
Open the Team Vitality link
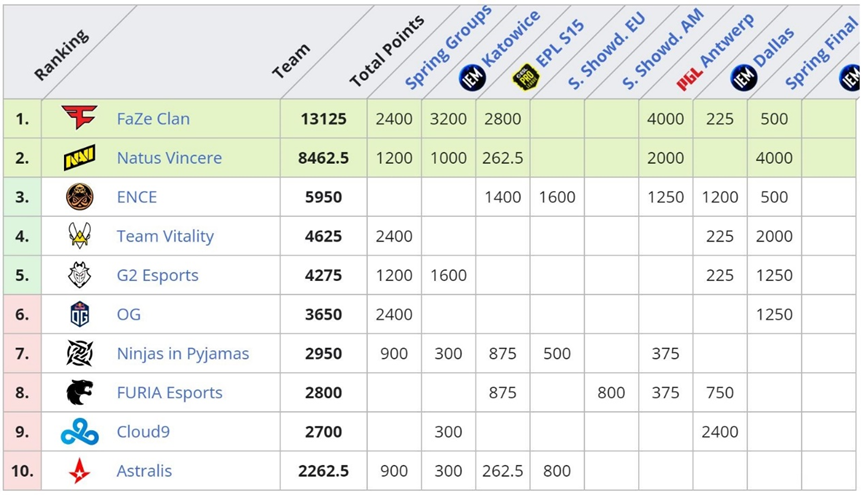click(165, 236)
